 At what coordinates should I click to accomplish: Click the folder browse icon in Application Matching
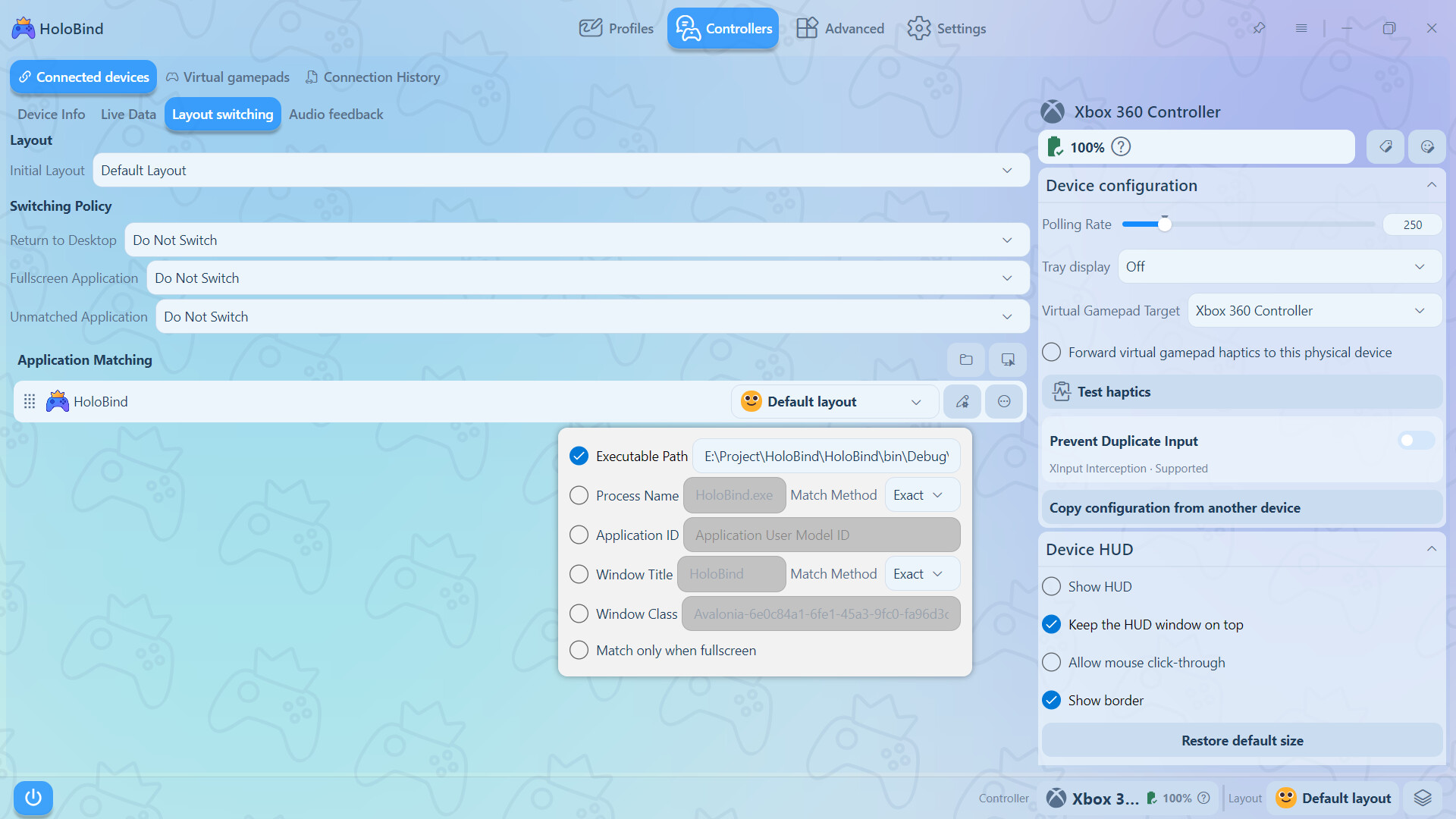[x=966, y=359]
